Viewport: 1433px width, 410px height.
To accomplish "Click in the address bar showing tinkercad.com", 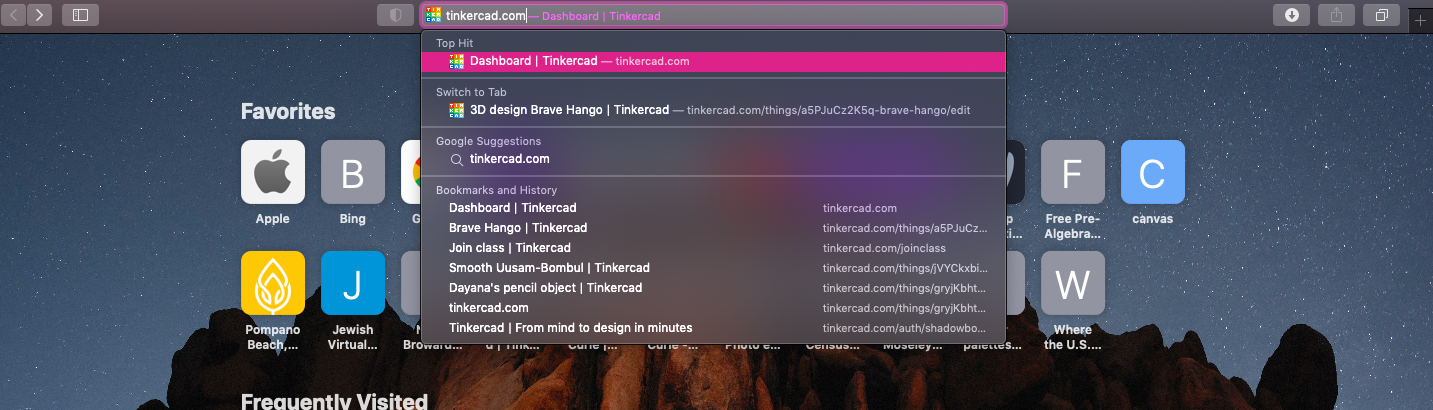I will pyautogui.click(x=712, y=15).
